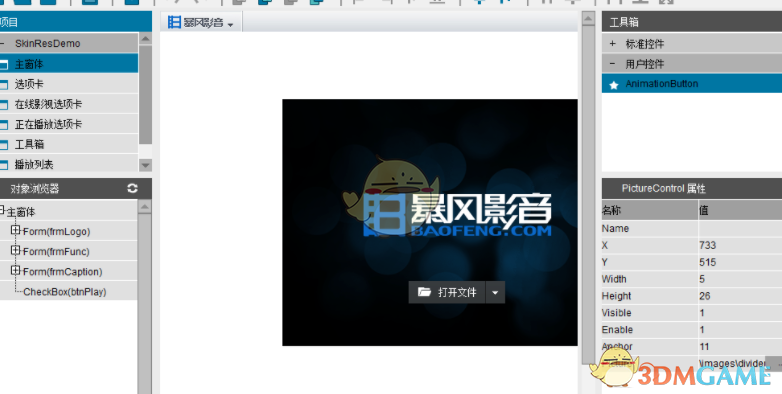Click the 暴风影音 BAOFENG.COM logo picture
The width and height of the screenshot is (782, 394).
[457, 214]
